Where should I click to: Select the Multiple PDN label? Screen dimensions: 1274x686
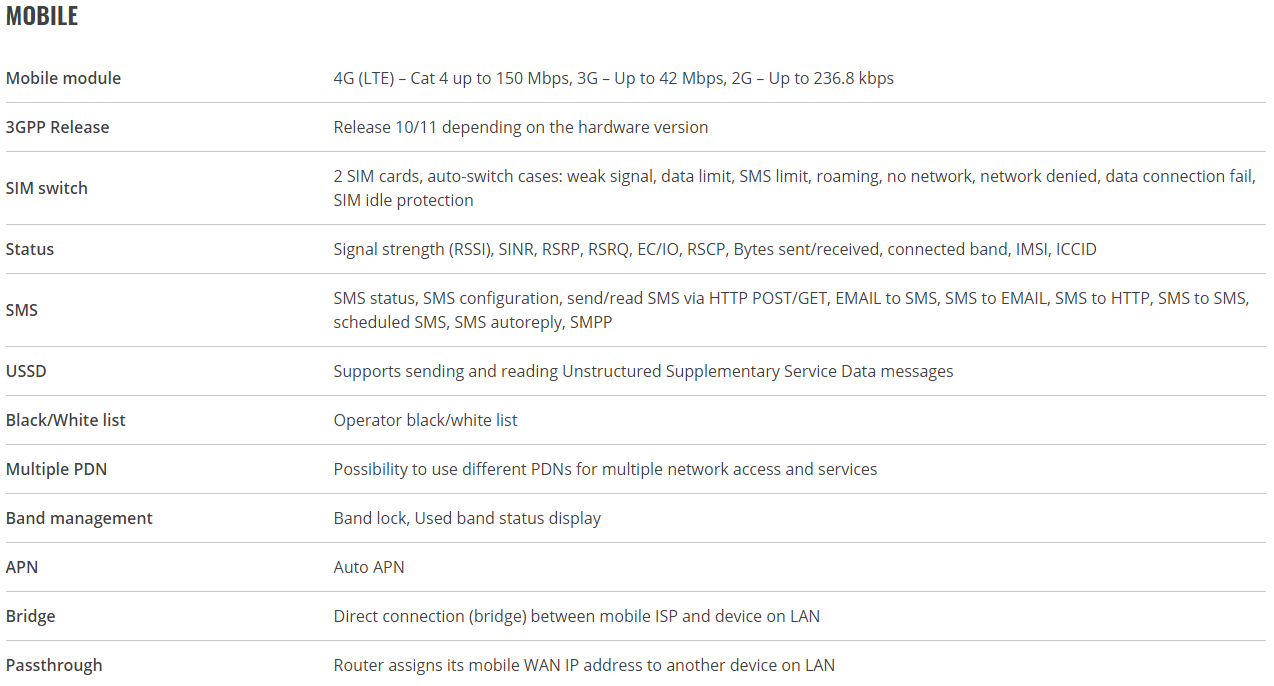tap(56, 469)
